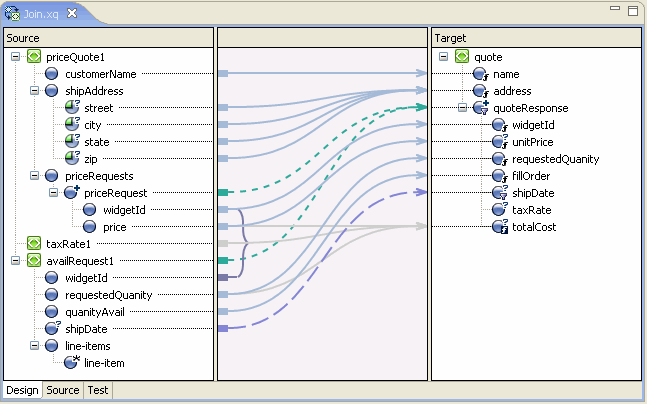Collapse the priceQuote1 tree node
The width and height of the screenshot is (647, 404).
tap(15, 57)
